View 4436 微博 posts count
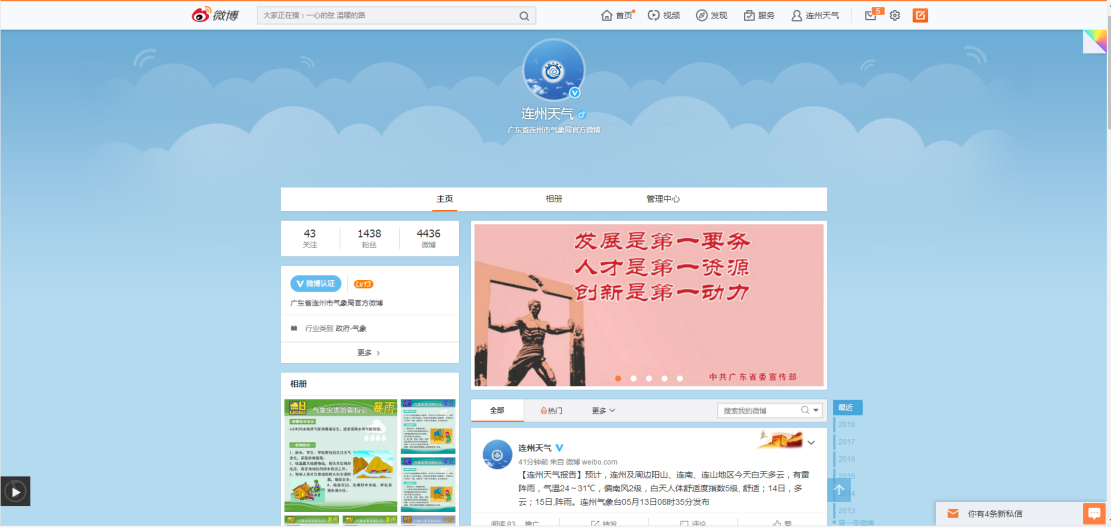This screenshot has width=1111, height=528. [429, 238]
